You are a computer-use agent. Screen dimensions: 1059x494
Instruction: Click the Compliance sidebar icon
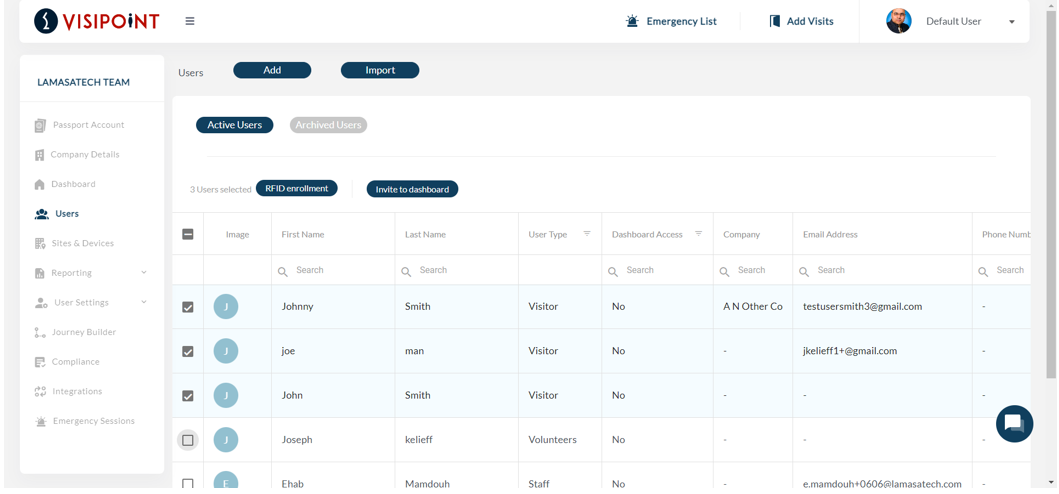[40, 362]
